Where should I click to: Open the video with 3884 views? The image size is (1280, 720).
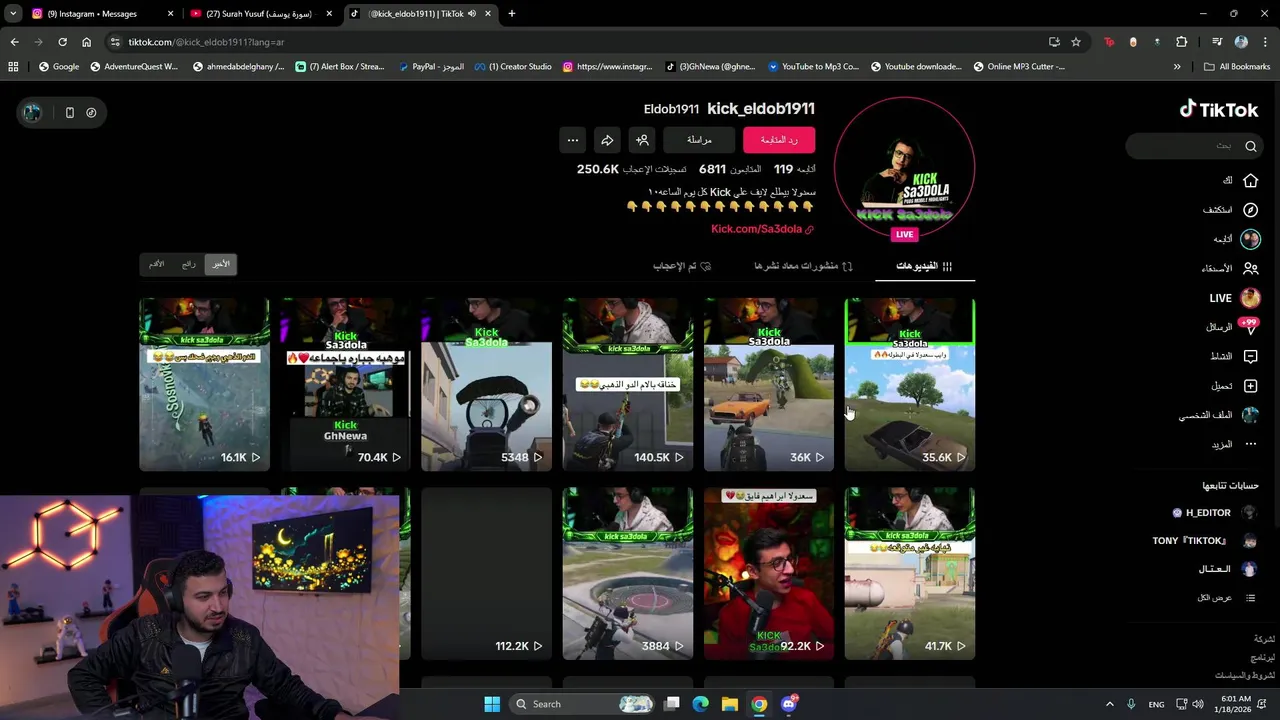(x=627, y=574)
